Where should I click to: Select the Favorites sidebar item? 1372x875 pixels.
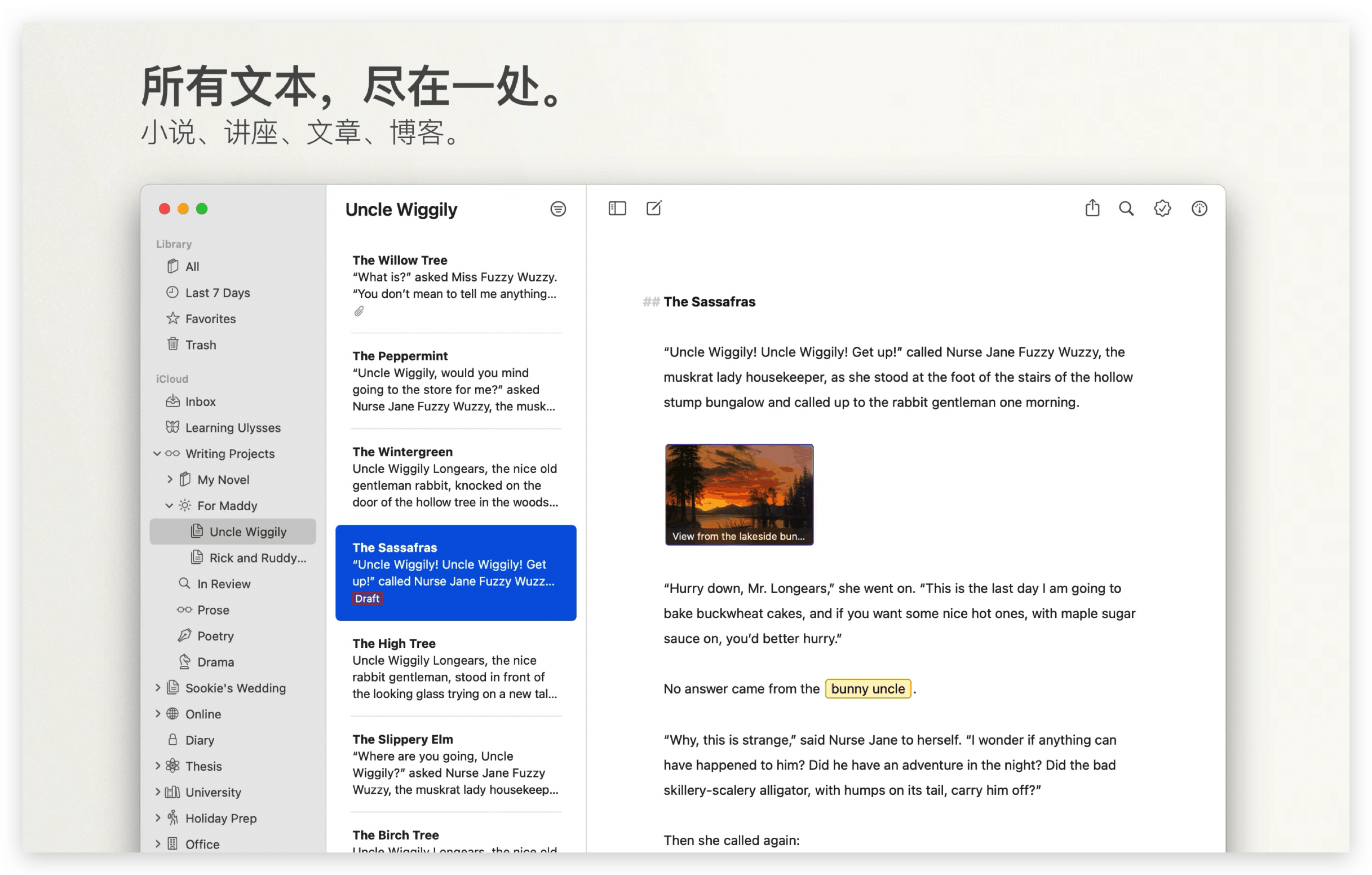(x=210, y=318)
